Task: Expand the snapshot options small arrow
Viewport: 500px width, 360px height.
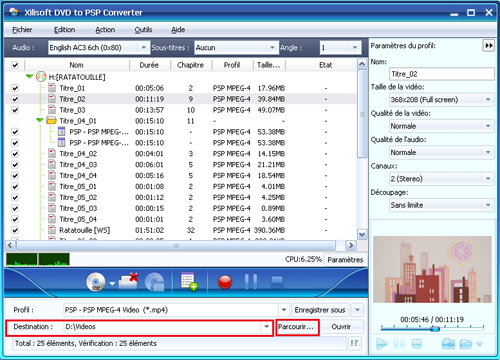Action: pos(479,344)
